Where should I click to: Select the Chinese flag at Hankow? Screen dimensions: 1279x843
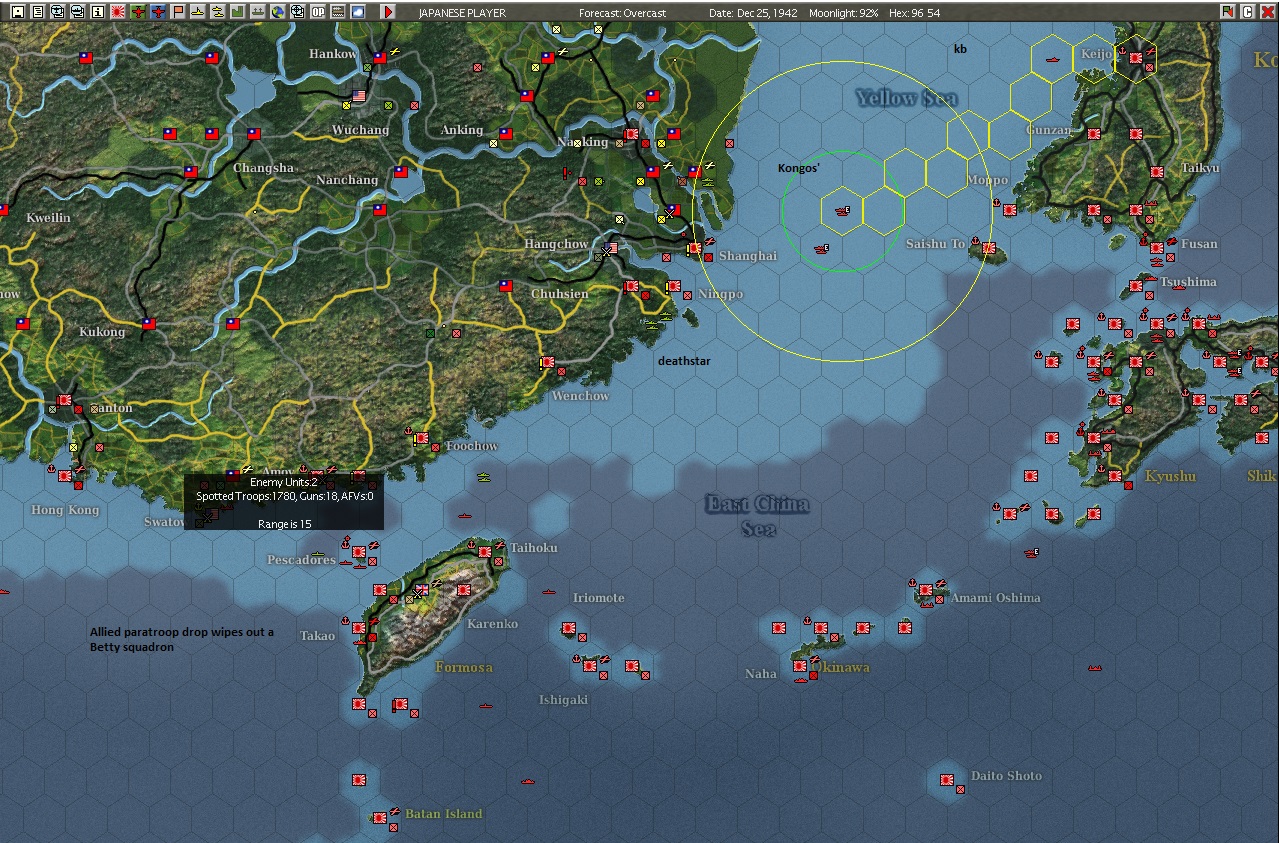click(x=379, y=58)
